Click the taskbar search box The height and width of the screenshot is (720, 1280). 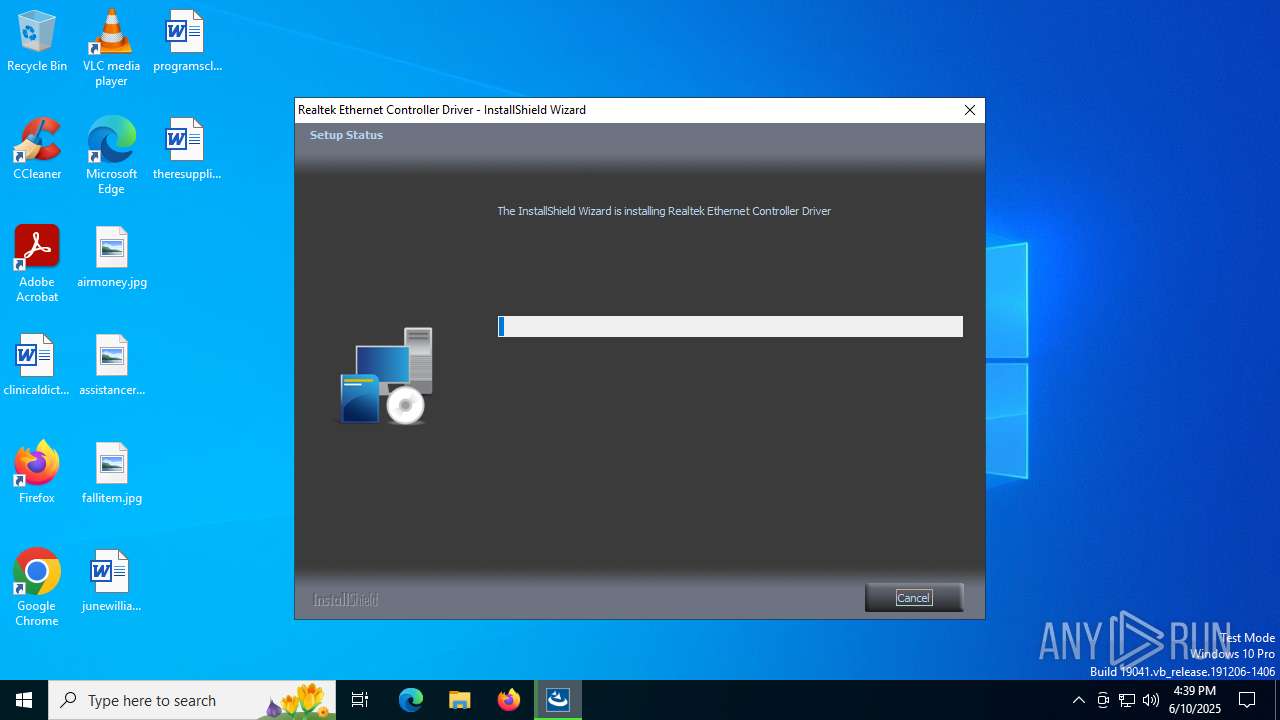click(x=192, y=700)
